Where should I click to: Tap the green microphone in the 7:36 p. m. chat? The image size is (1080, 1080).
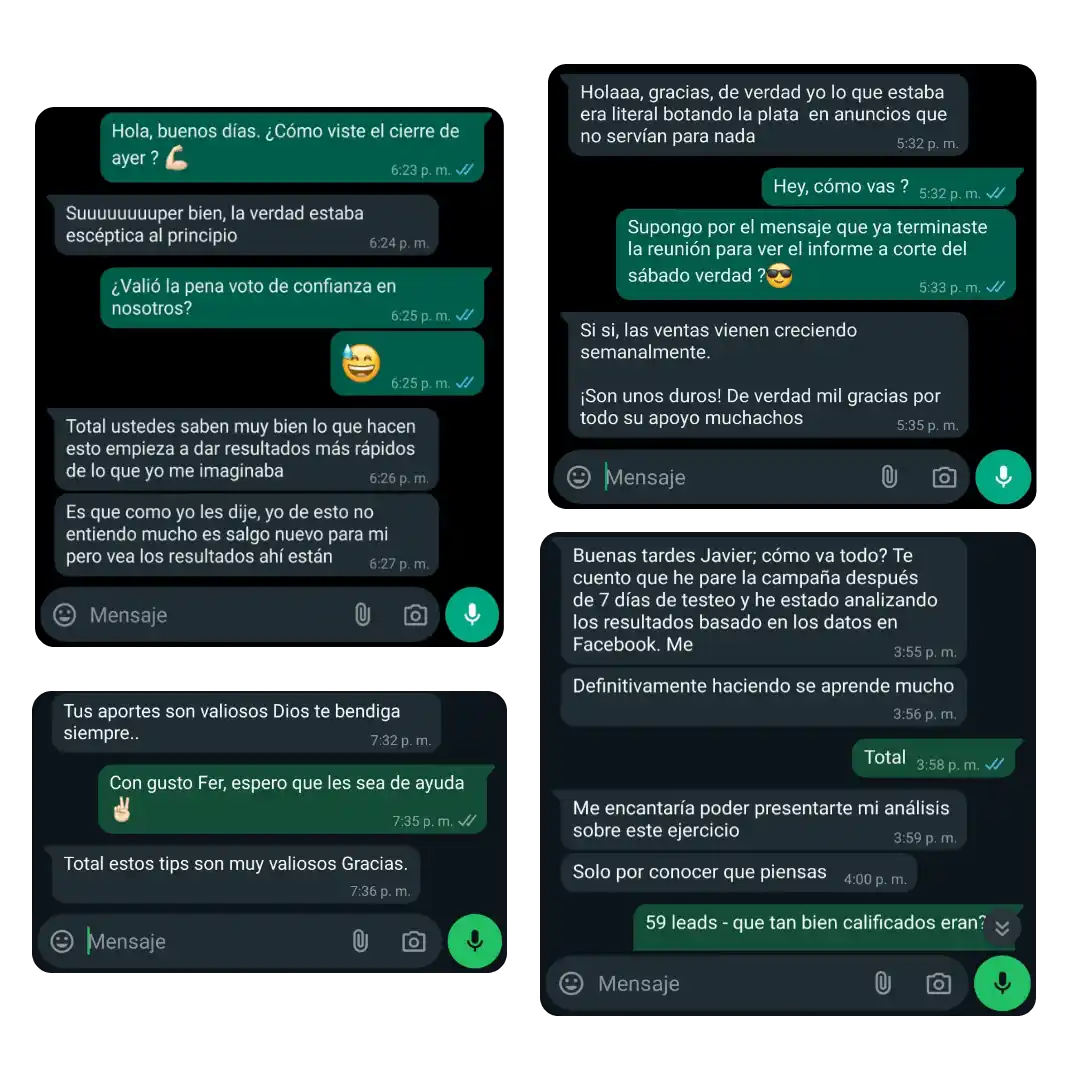[475, 941]
